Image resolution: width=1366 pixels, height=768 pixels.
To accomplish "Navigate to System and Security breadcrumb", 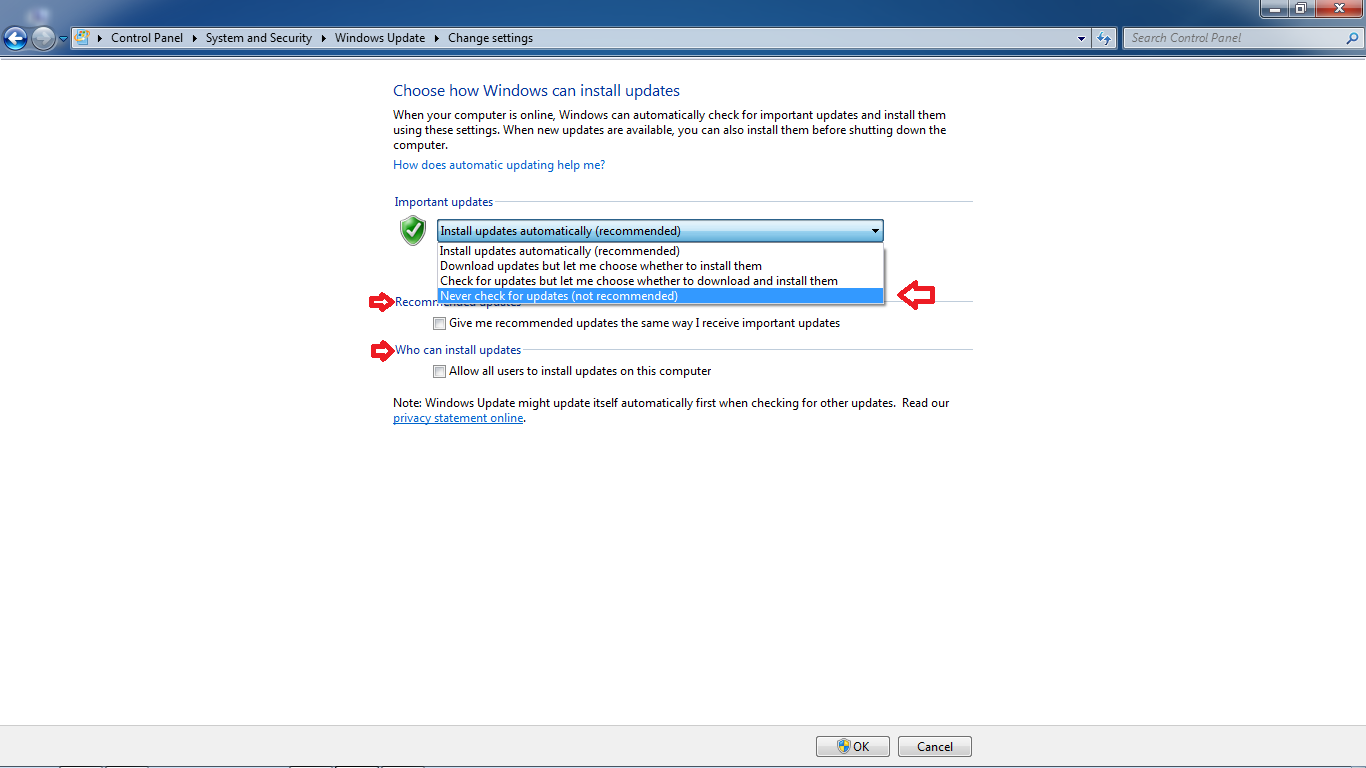I will pos(258,37).
